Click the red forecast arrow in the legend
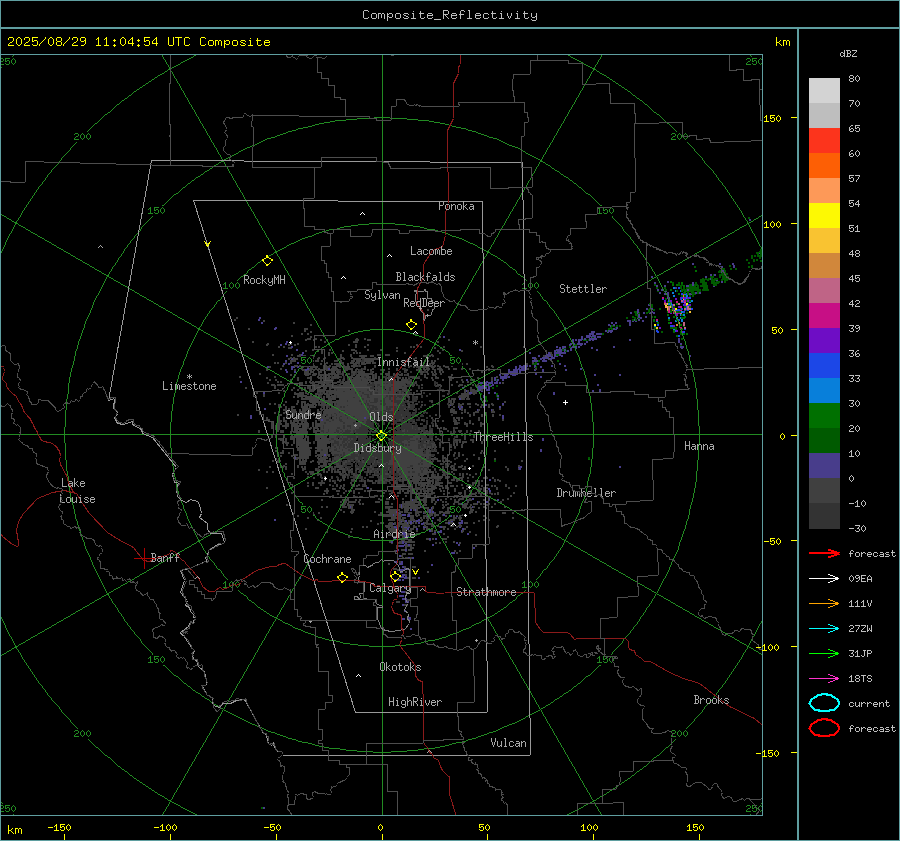Image resolution: width=900 pixels, height=841 pixels. [x=824, y=553]
